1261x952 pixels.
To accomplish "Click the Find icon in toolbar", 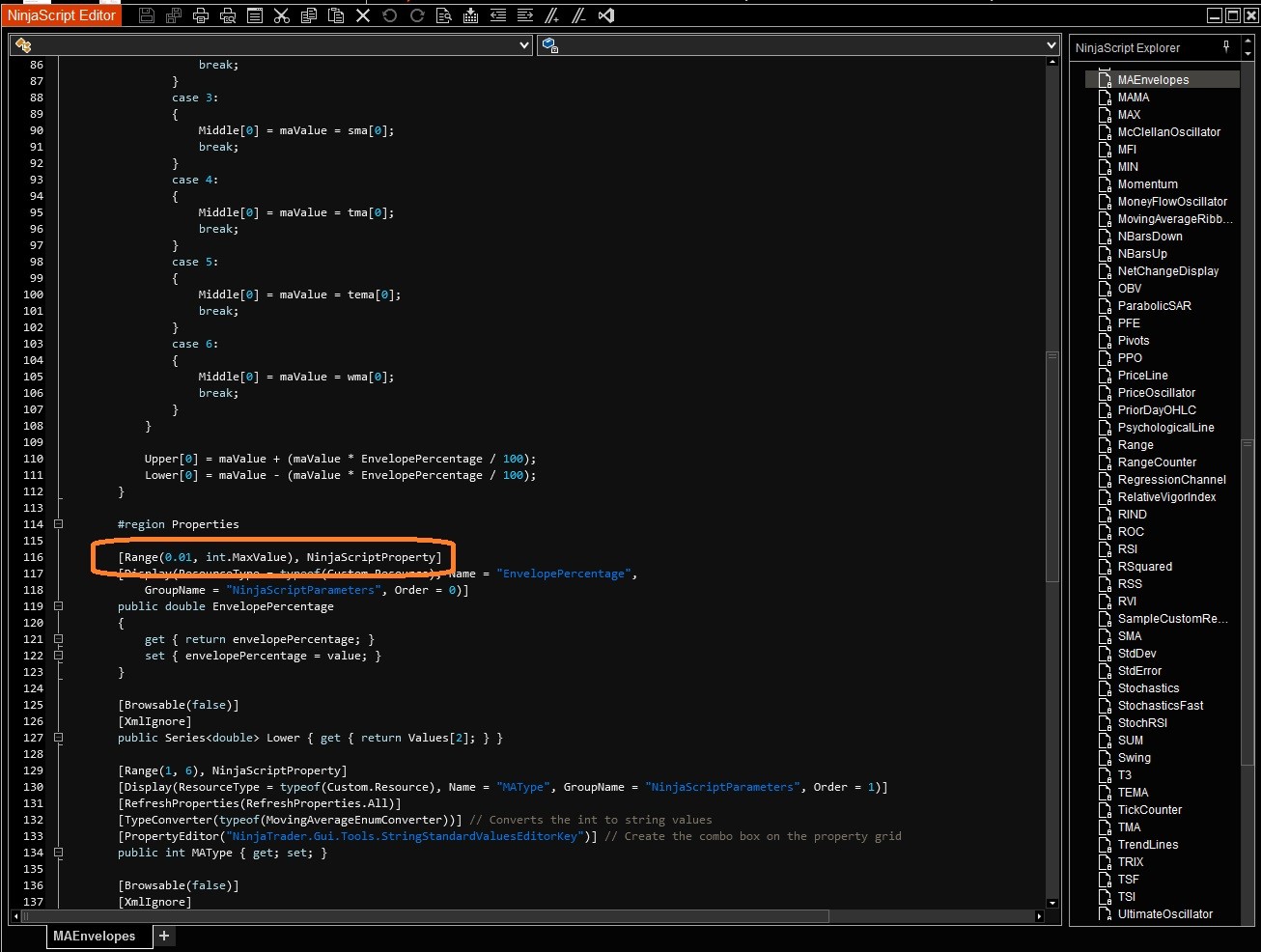I will click(x=444, y=15).
